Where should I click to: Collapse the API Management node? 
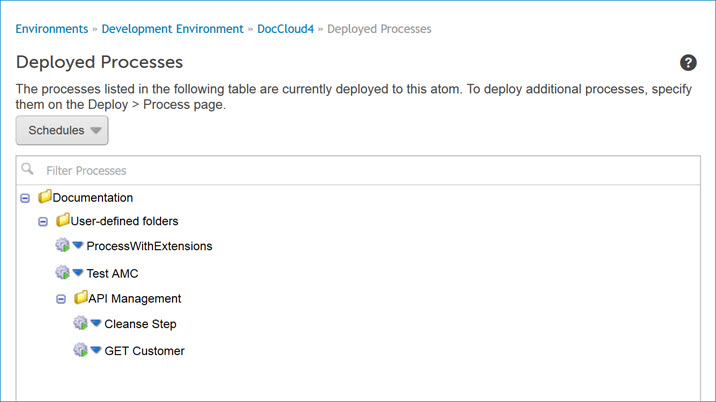(x=61, y=299)
